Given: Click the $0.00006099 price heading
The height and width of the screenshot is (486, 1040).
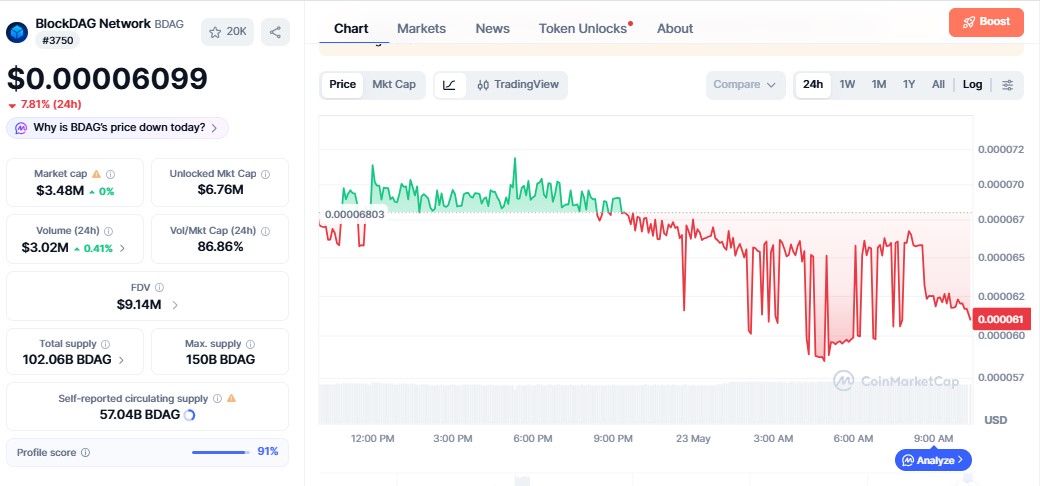Looking at the screenshot, I should pyautogui.click(x=107, y=78).
